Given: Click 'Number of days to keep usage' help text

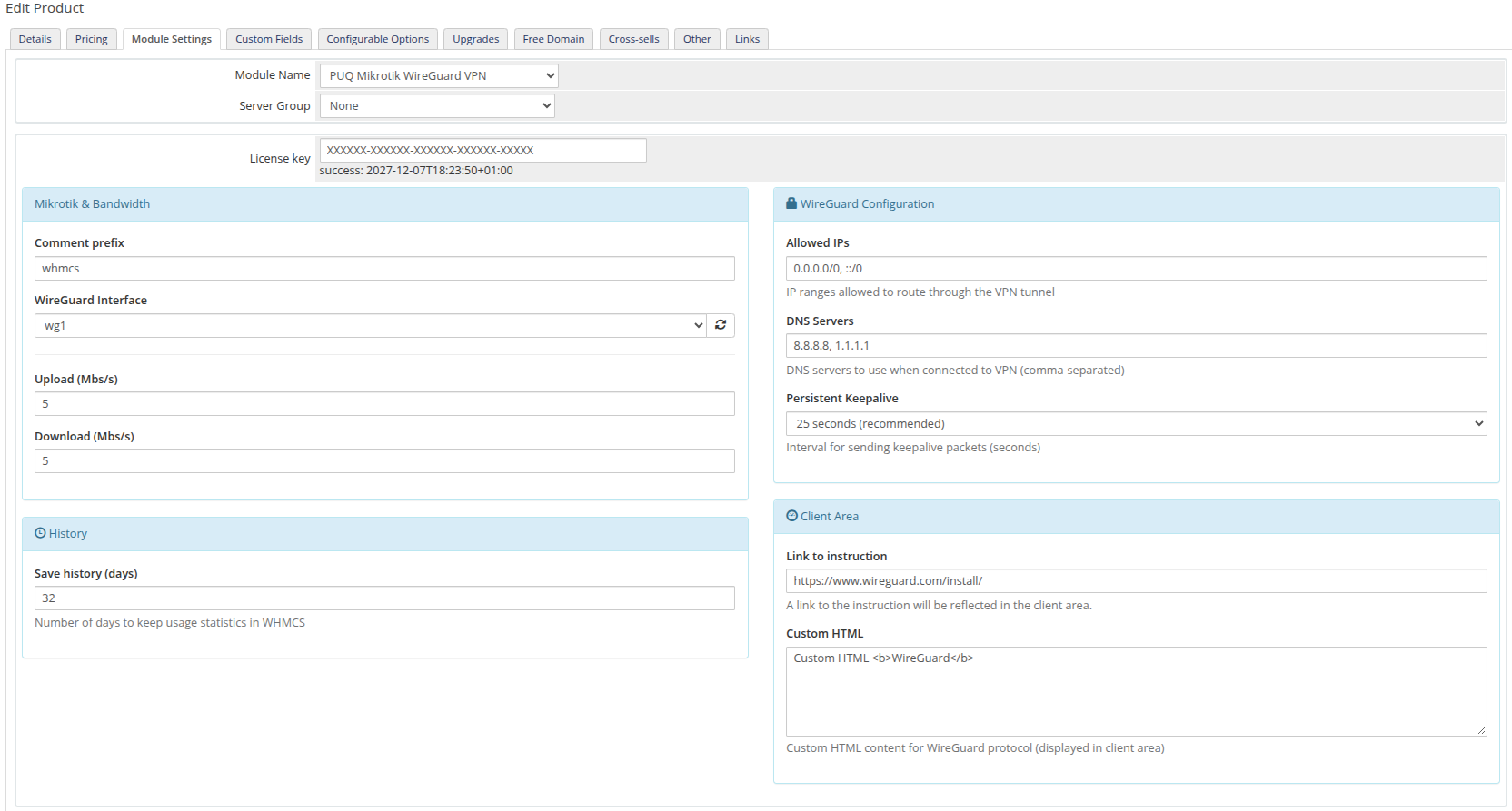Looking at the screenshot, I should (x=170, y=622).
